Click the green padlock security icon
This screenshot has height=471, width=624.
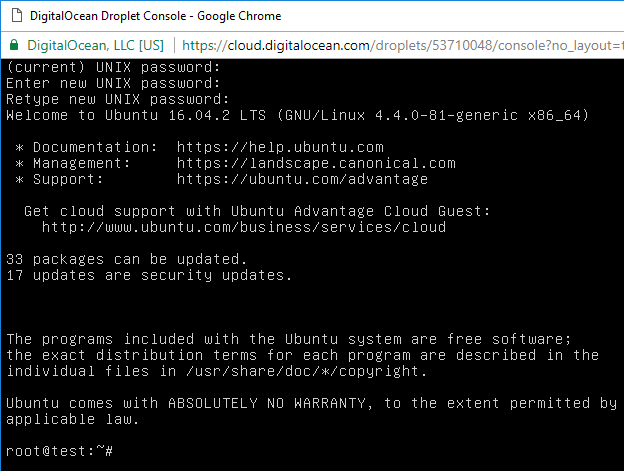(x=14, y=45)
